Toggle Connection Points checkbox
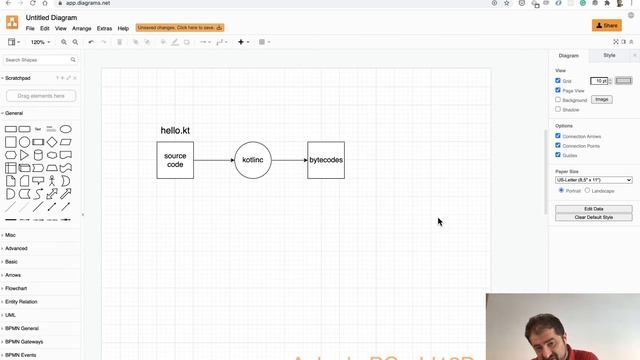640x360 pixels. click(558, 145)
